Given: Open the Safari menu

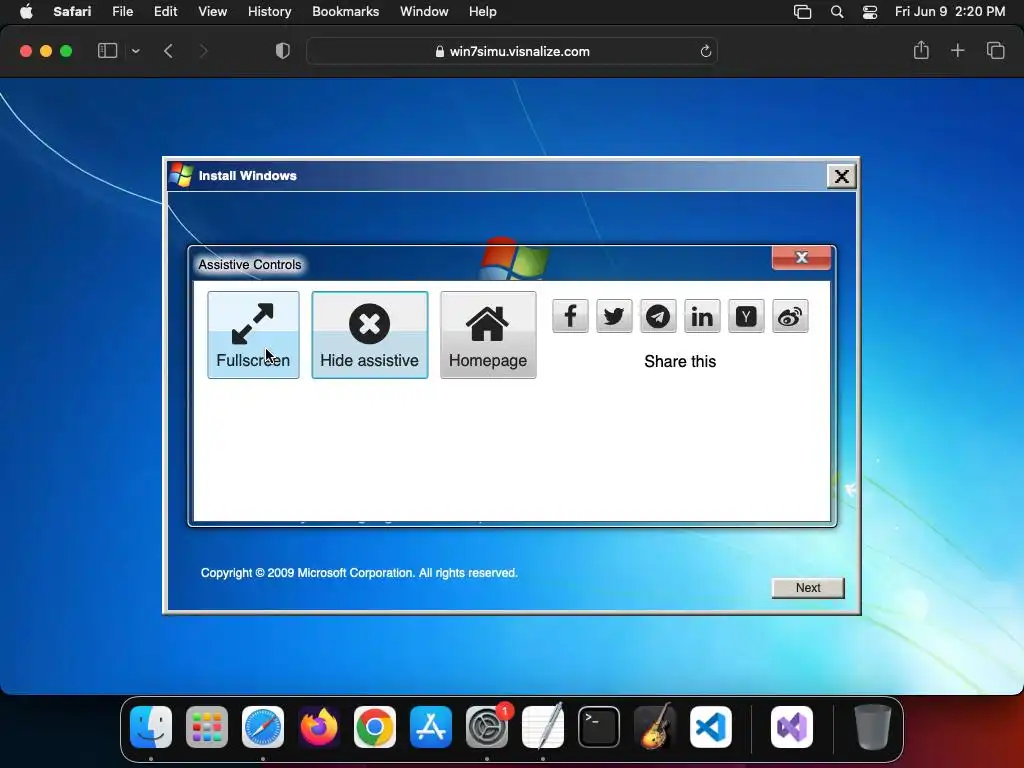Looking at the screenshot, I should (72, 12).
